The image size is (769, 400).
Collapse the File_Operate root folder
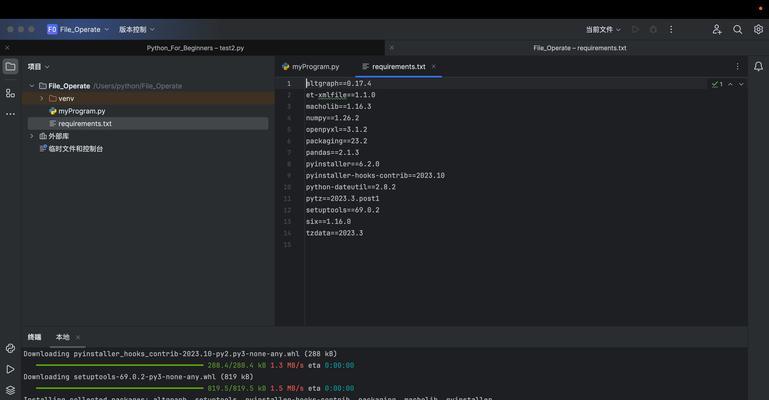[x=32, y=86]
